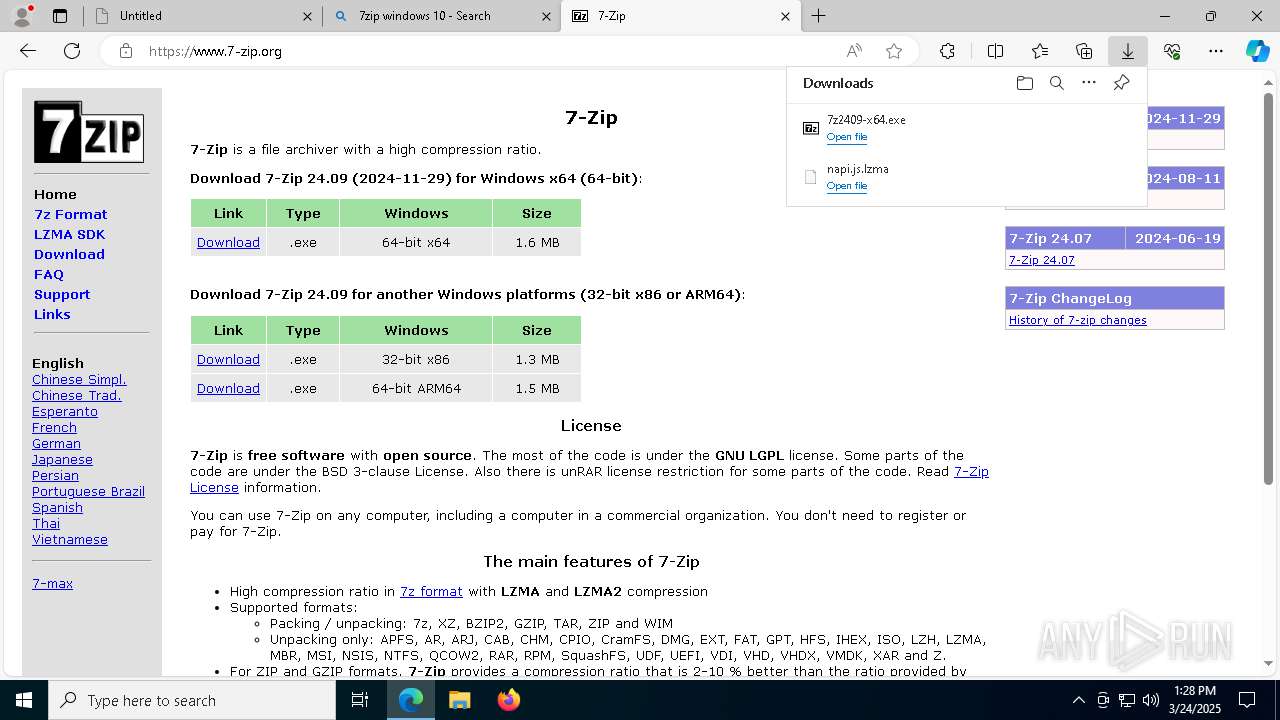Image resolution: width=1280 pixels, height=720 pixels.
Task: Switch language to Chinese Simpl.
Action: coord(79,379)
